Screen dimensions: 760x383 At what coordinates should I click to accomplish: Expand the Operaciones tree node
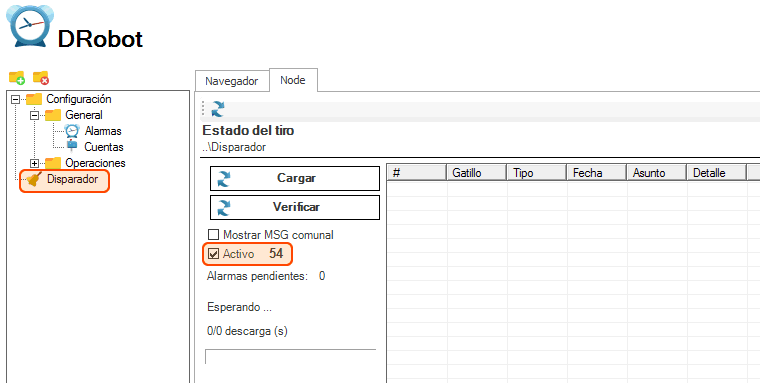click(x=34, y=163)
